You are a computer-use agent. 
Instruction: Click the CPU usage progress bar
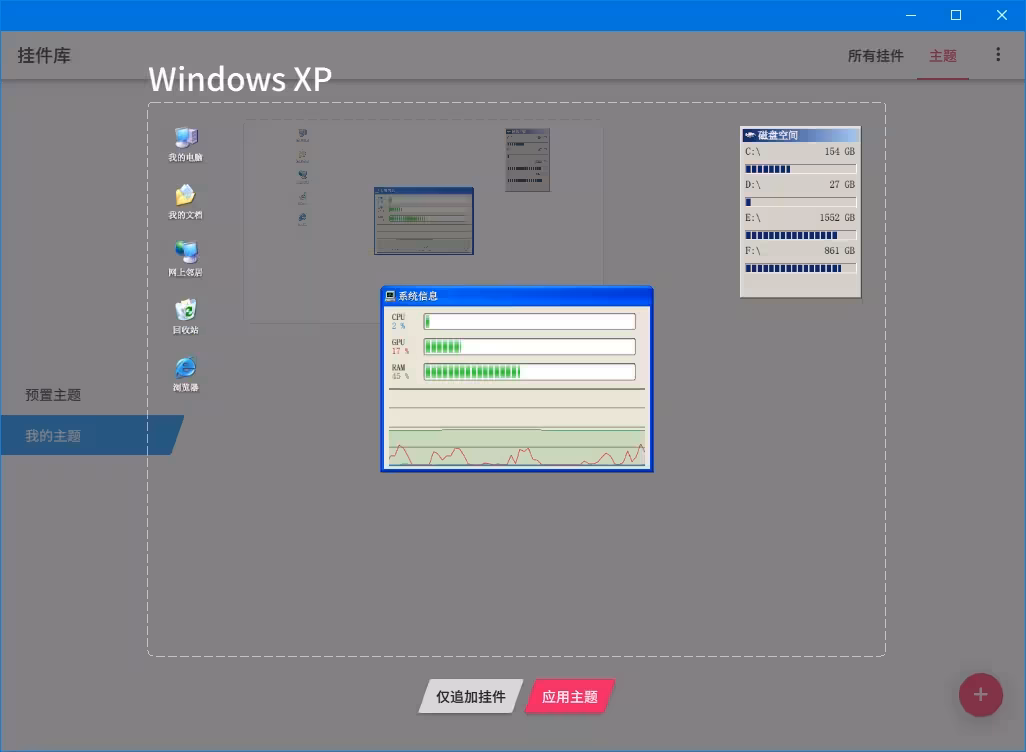tap(529, 321)
